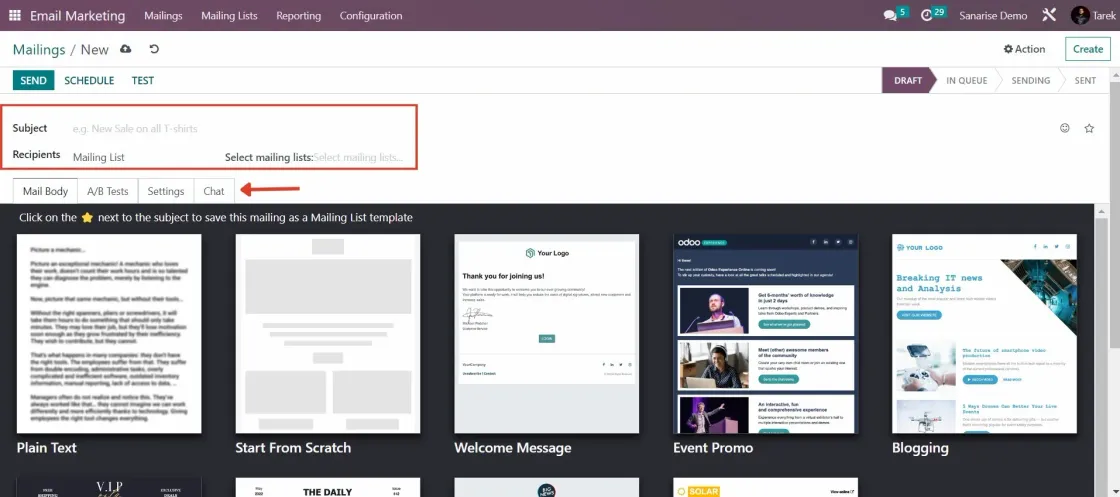The image size is (1120, 497).
Task: Choose the Start From Scratch template
Action: tap(328, 333)
